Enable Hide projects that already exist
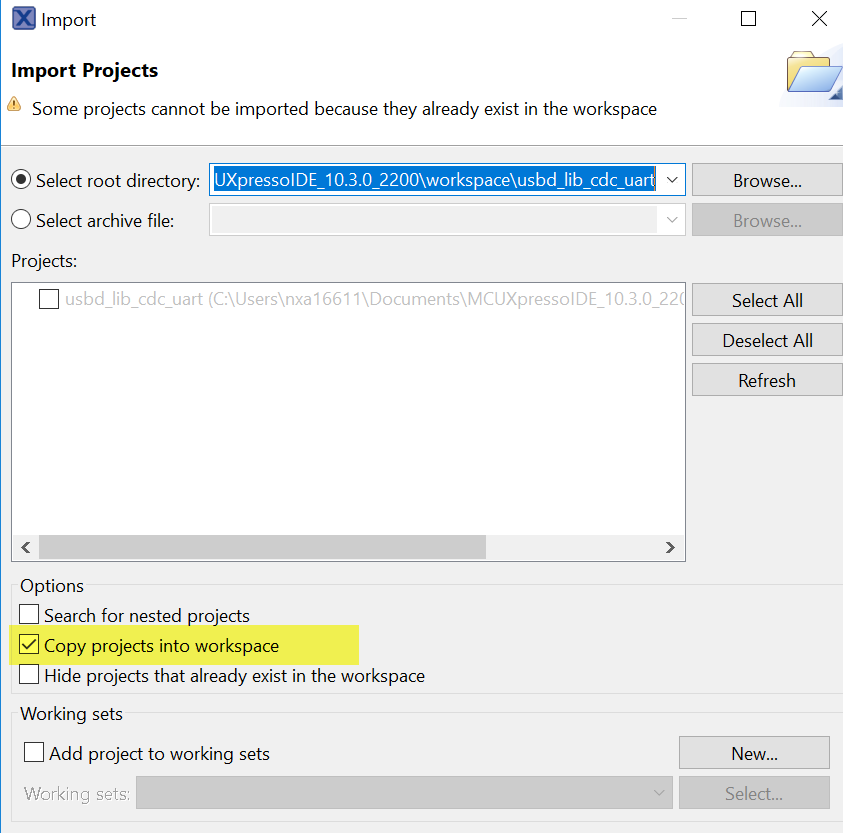Viewport: 843px width, 833px height. pyautogui.click(x=29, y=674)
